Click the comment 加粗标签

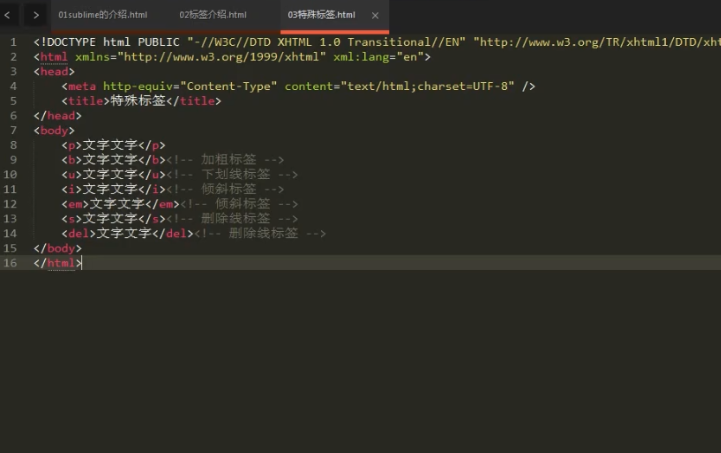[225, 160]
